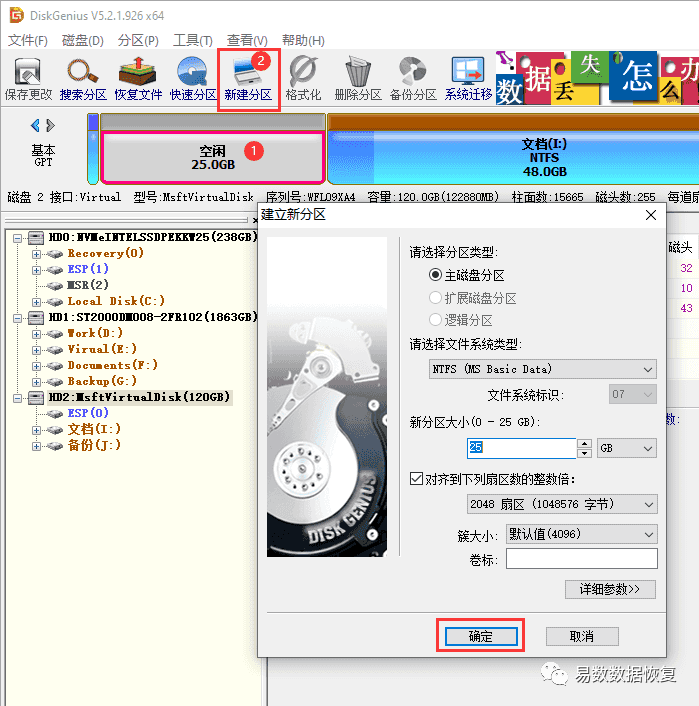Expand the Work(D:) tree node
The height and width of the screenshot is (706, 699).
pos(36,334)
